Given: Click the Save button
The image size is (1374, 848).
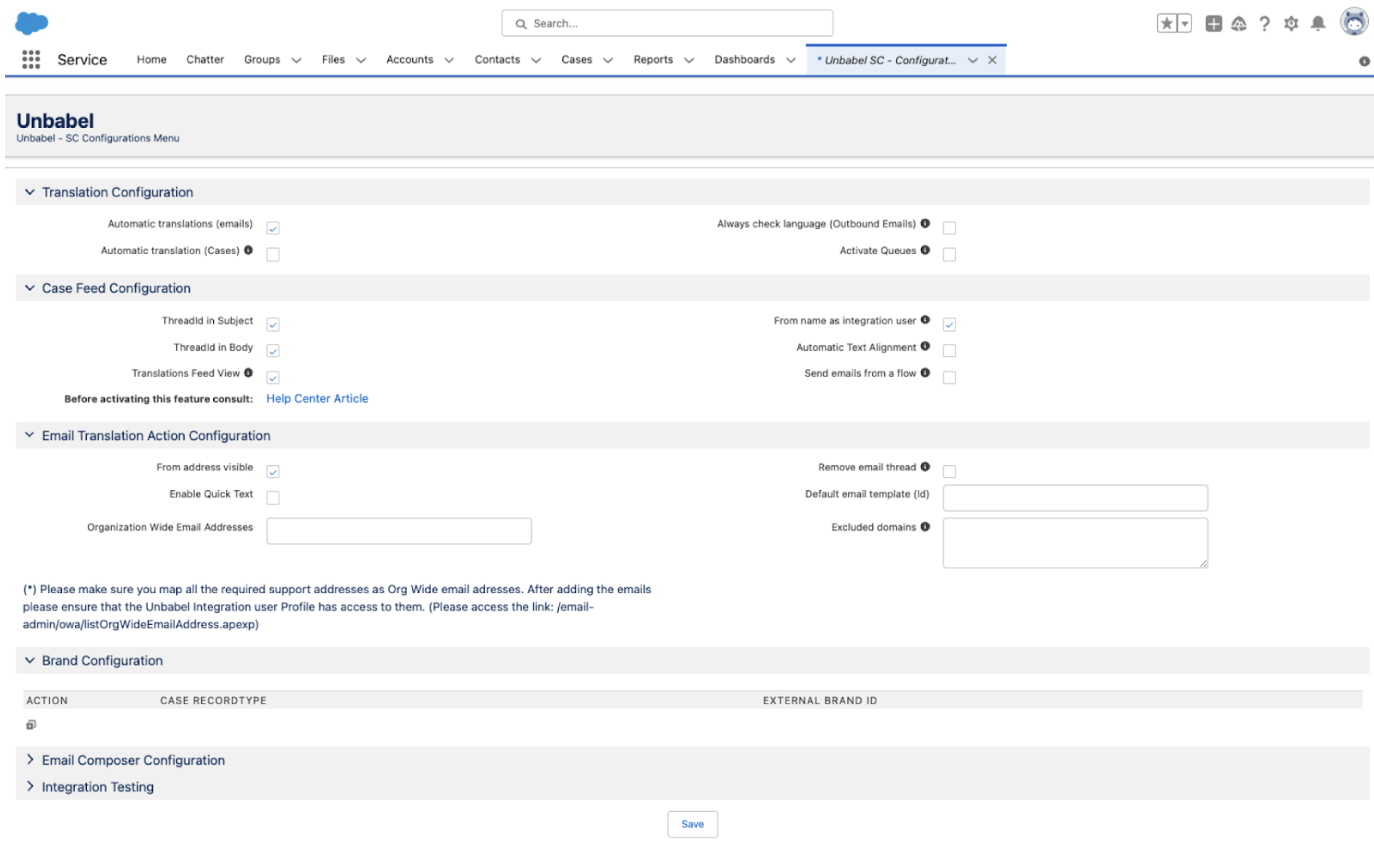Looking at the screenshot, I should click(693, 824).
